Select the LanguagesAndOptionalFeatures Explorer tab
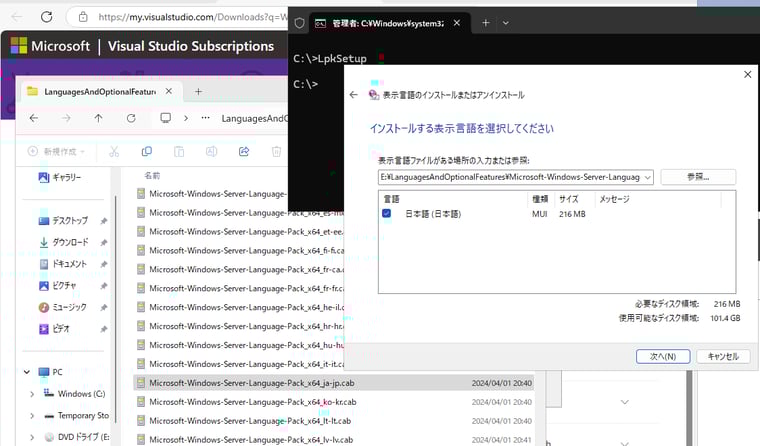The image size is (760, 446). 99,92
